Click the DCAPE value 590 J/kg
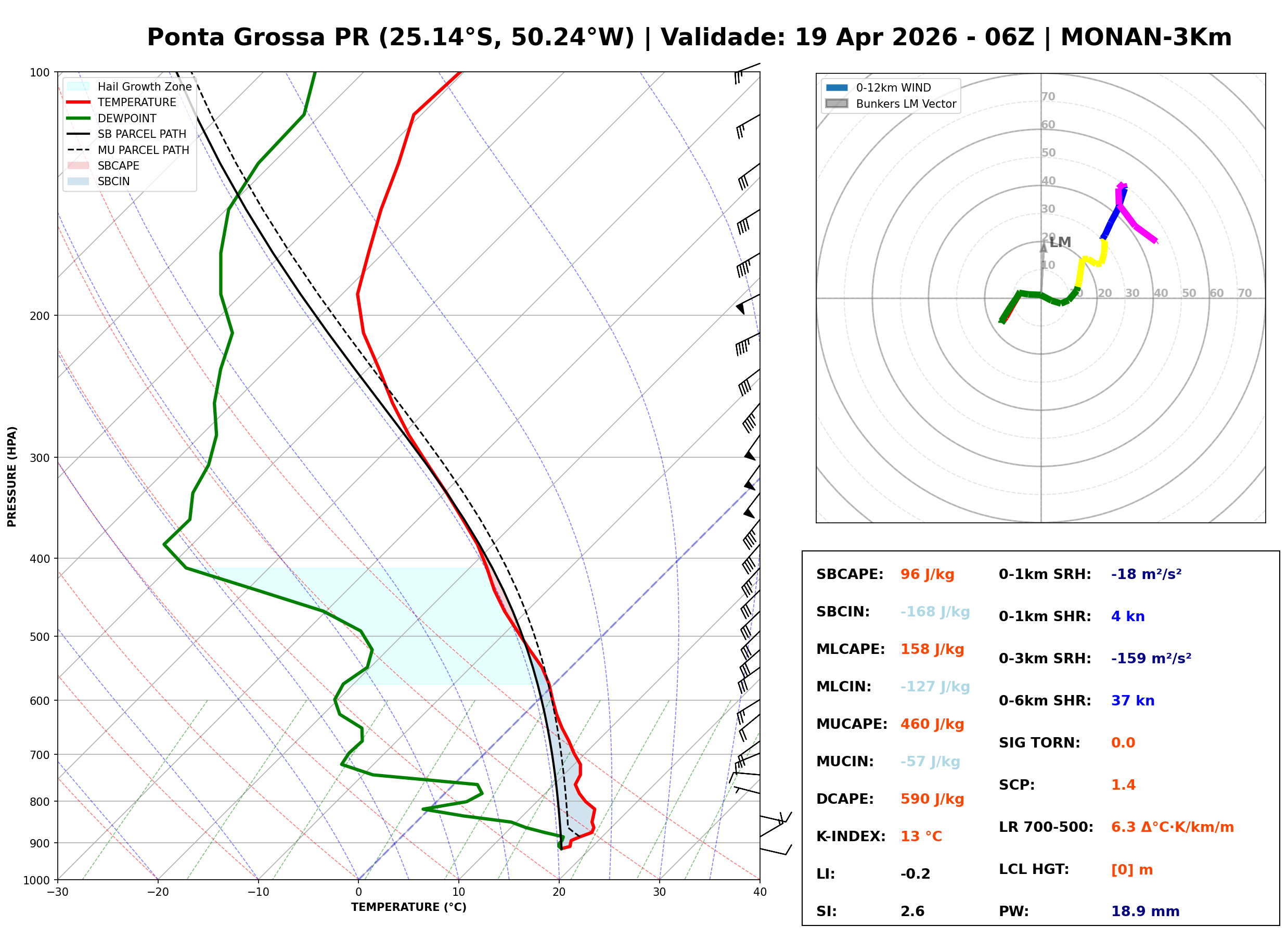The width and height of the screenshot is (1287, 952). click(932, 800)
